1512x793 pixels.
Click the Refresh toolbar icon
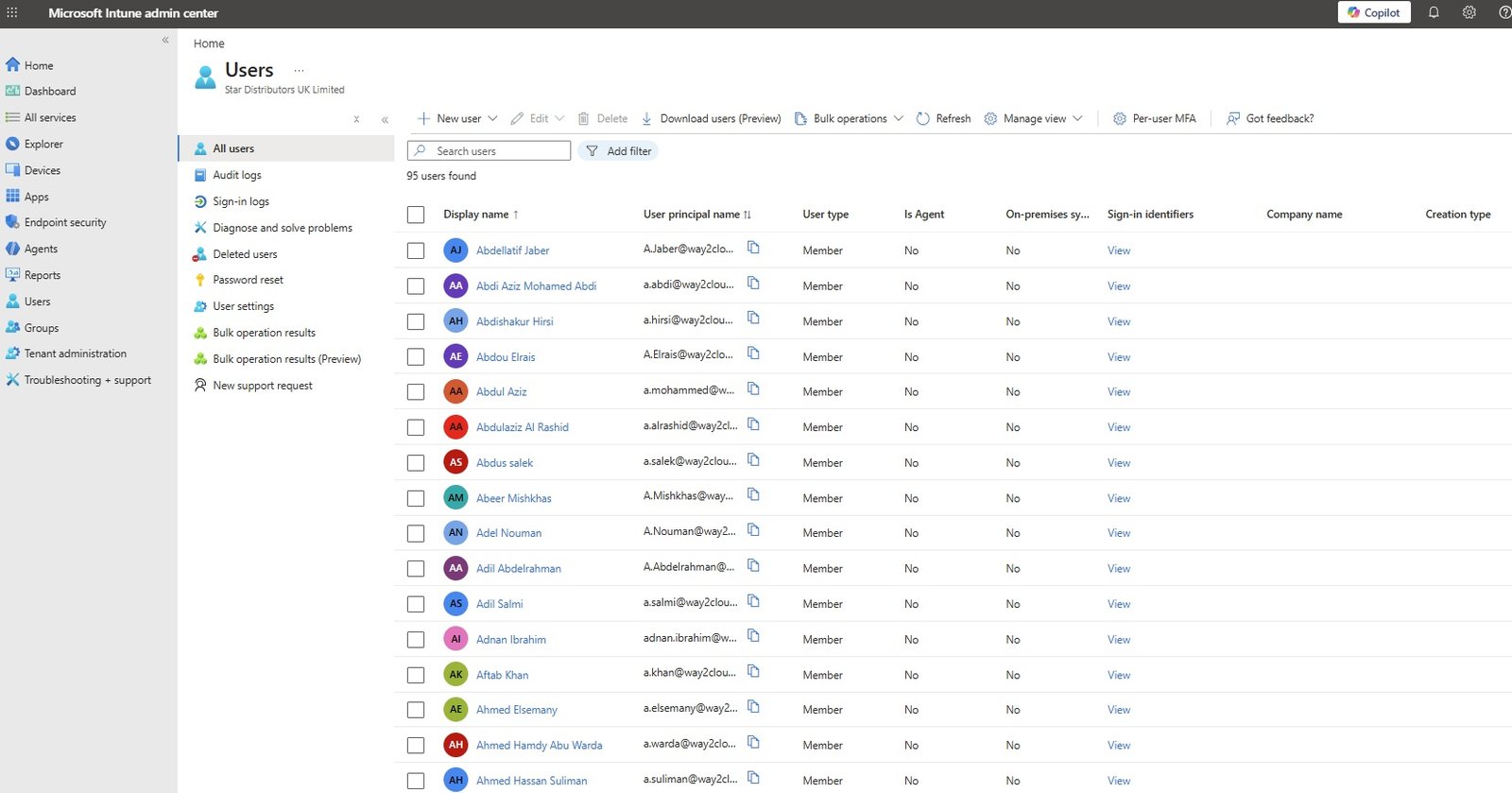pos(923,118)
